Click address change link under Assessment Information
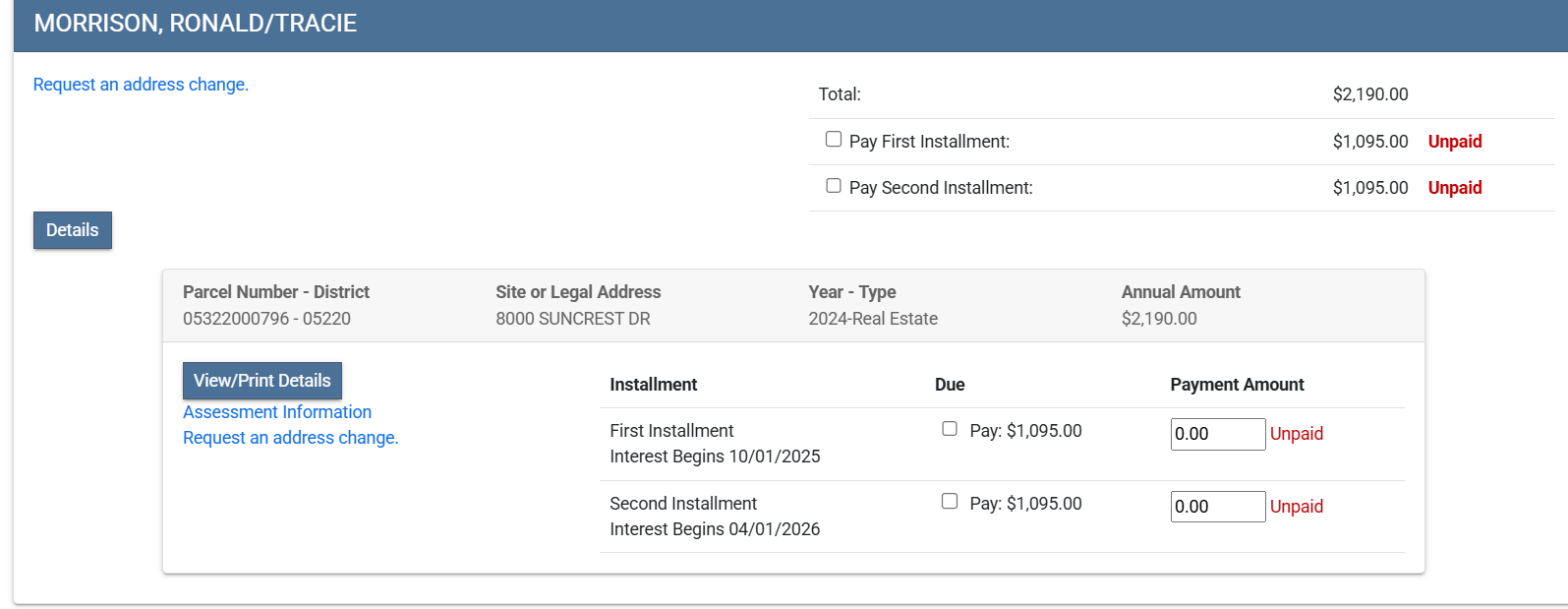 (x=291, y=438)
